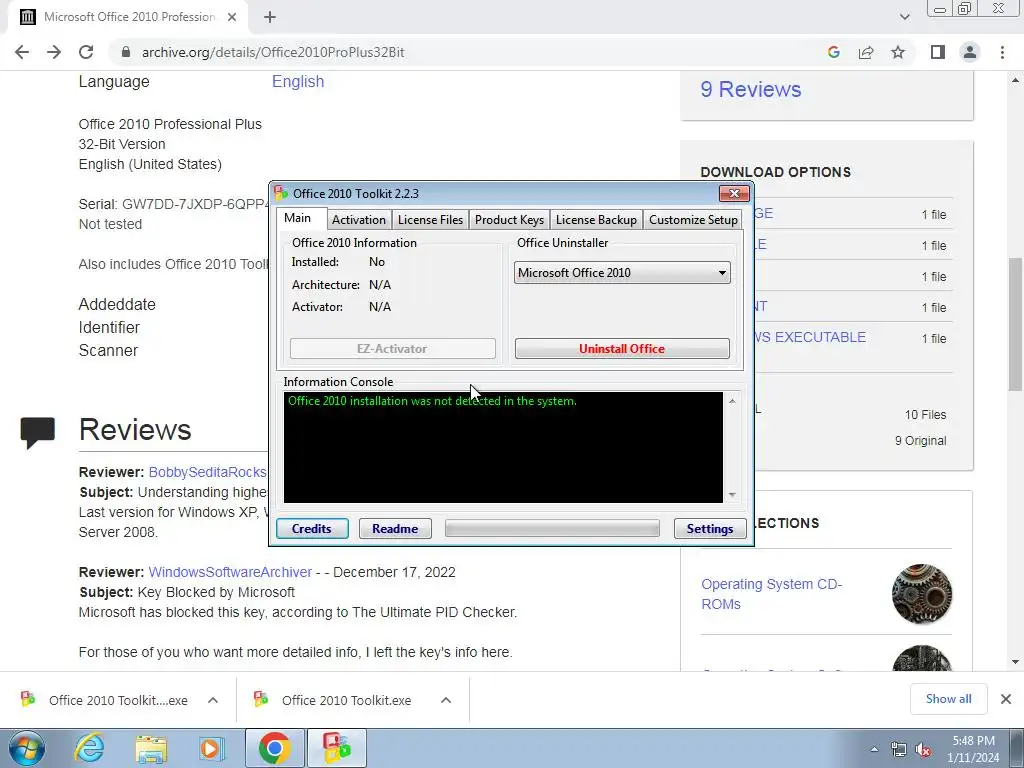Open Windows Explorer folder from taskbar
1024x768 pixels.
(151, 748)
